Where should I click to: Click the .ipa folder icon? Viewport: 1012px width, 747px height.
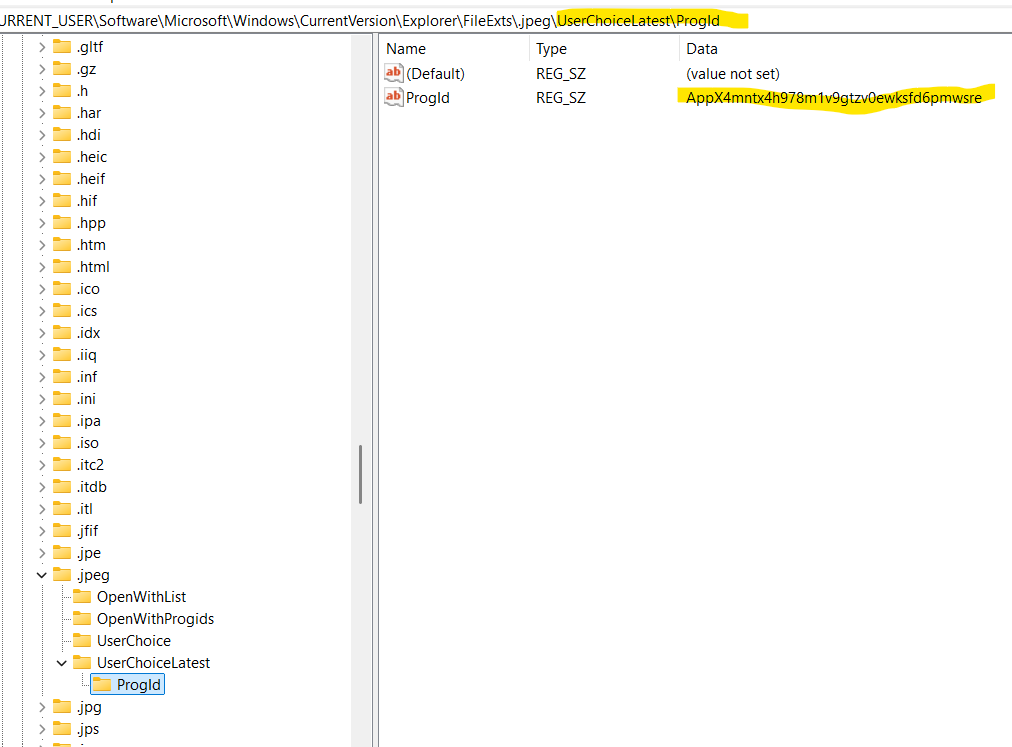tap(62, 420)
